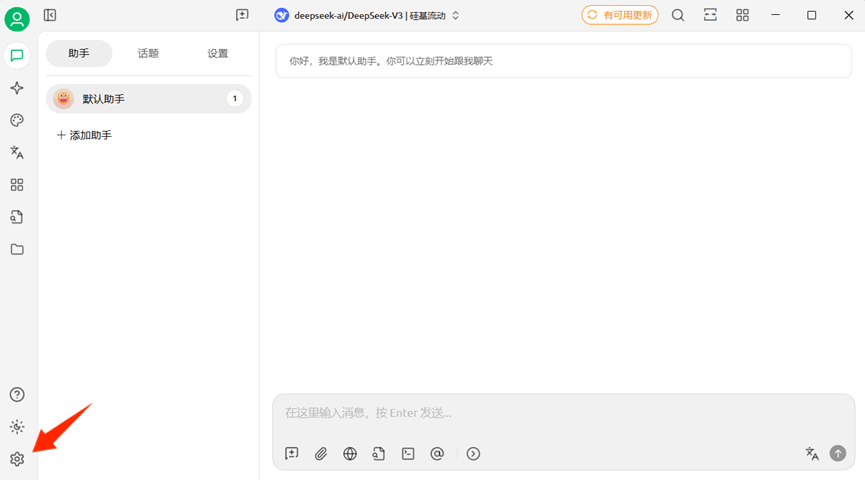The height and width of the screenshot is (480, 865).
Task: Collapse the sidebar panel
Action: [x=50, y=15]
